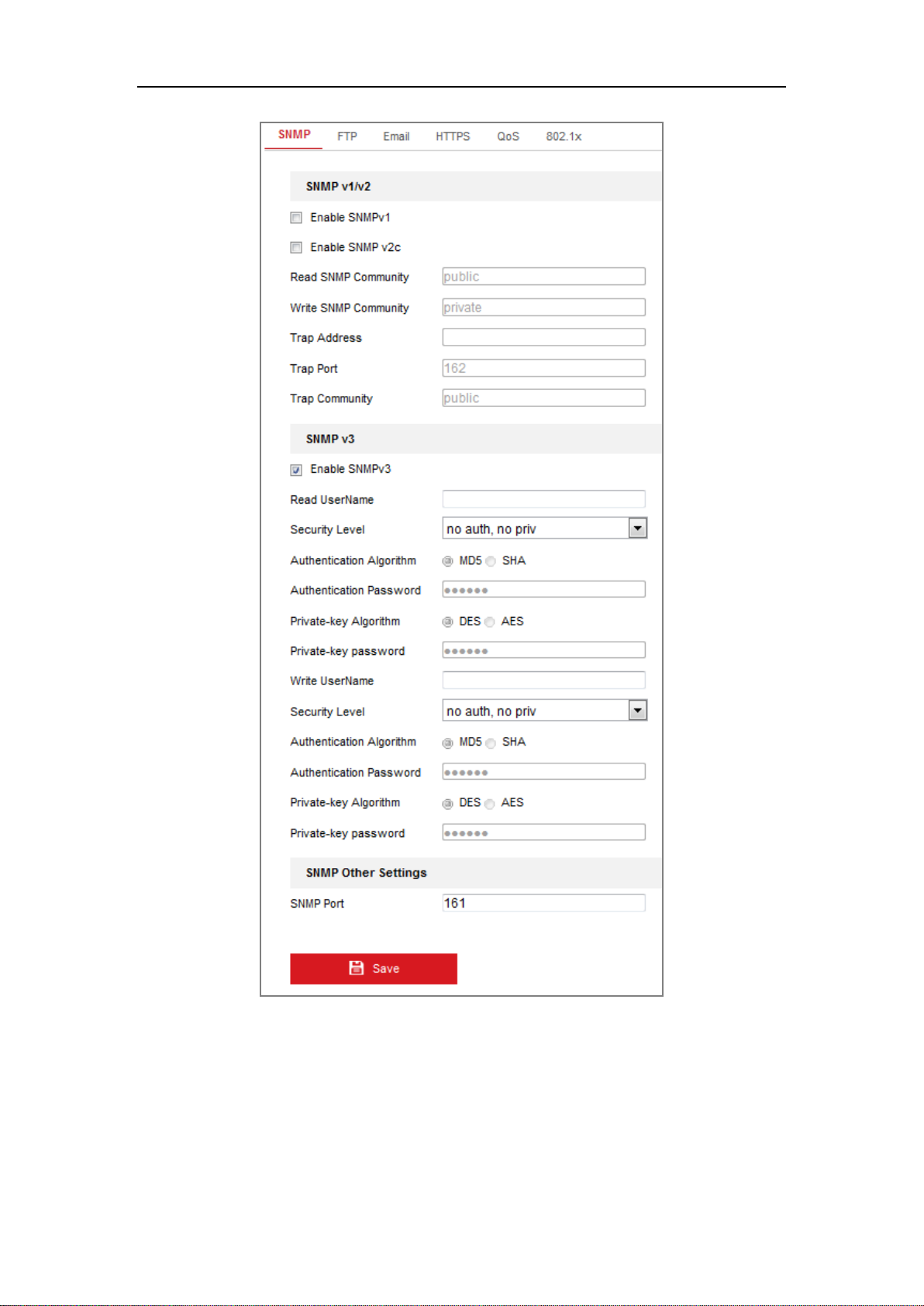Select SHA for read user authentication

click(x=491, y=561)
